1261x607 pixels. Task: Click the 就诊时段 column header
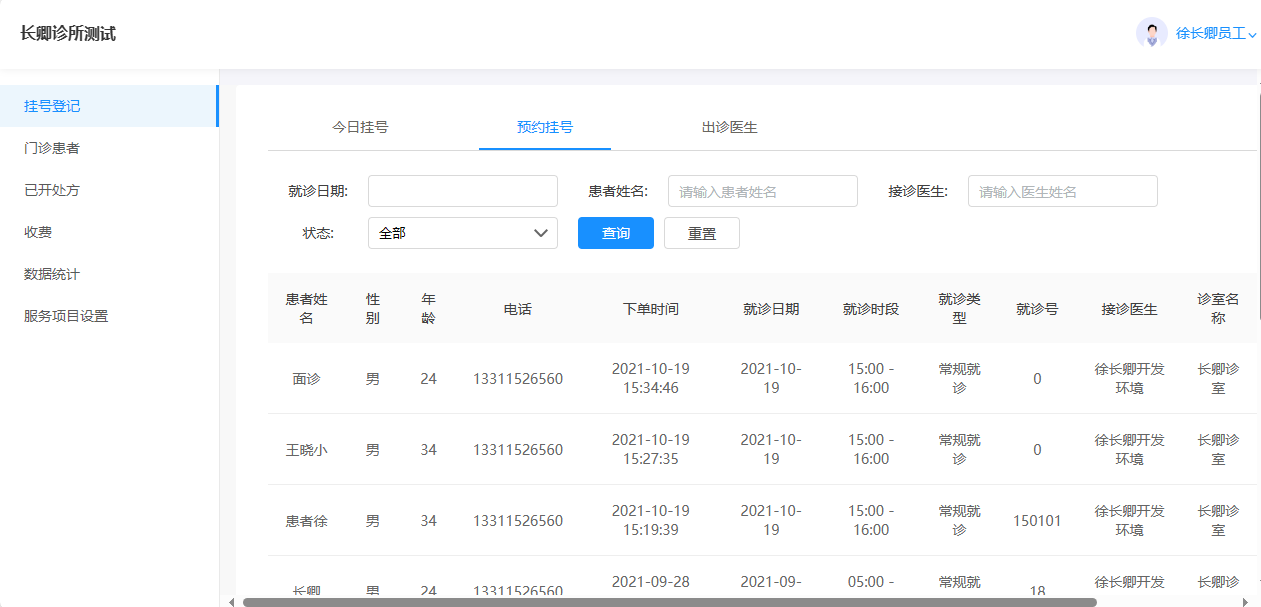871,309
